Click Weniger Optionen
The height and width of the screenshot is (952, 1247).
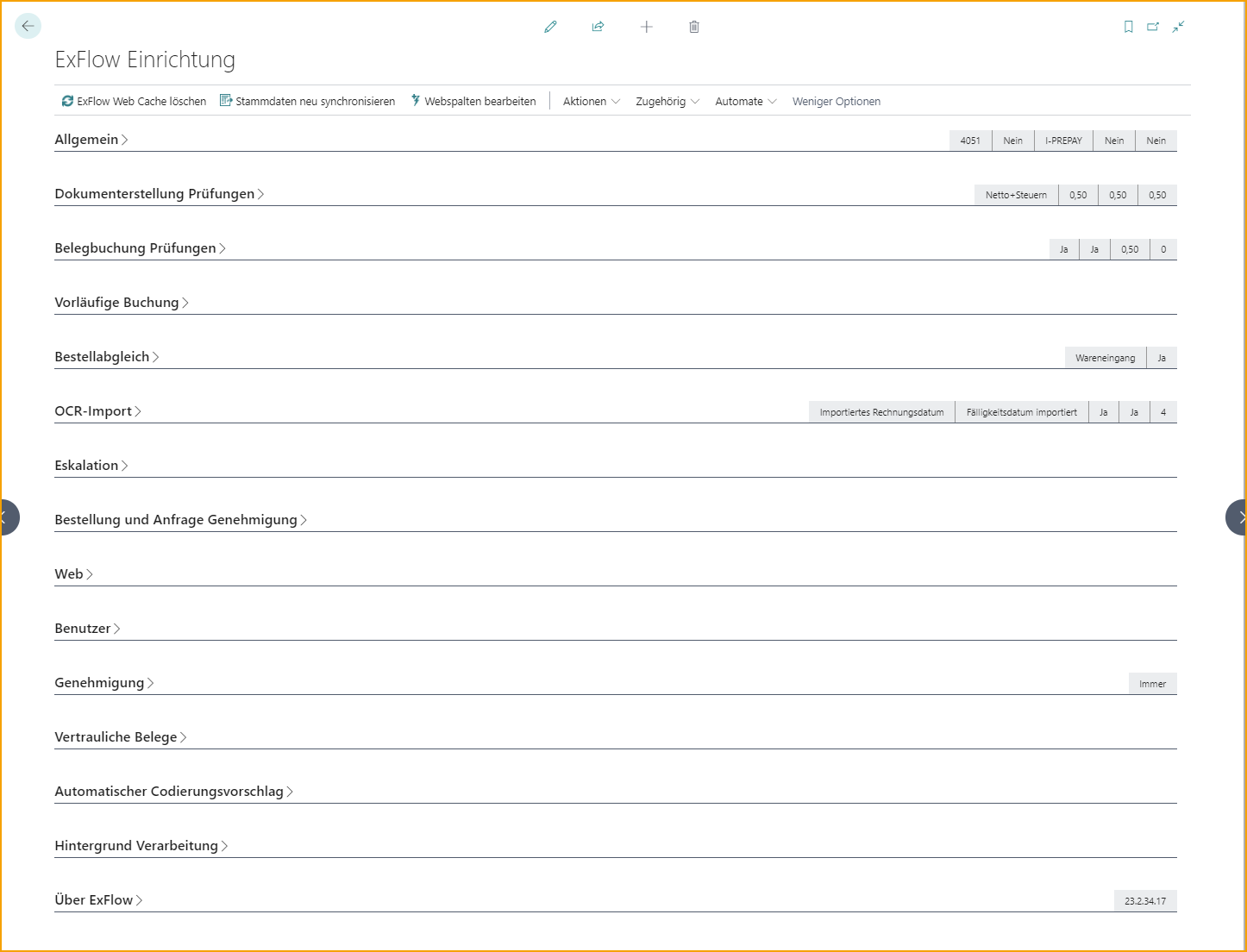tap(837, 101)
